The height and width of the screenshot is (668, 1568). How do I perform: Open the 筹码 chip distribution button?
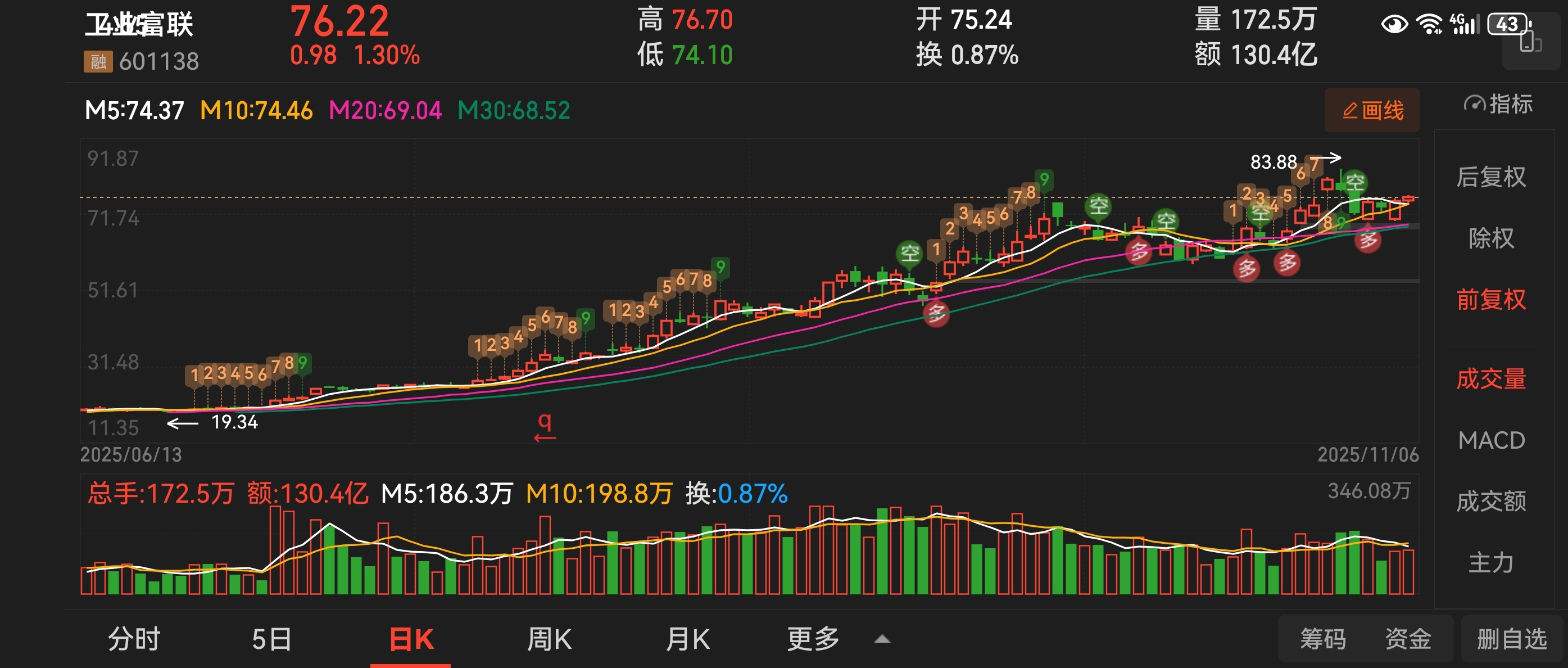pyautogui.click(x=1323, y=639)
